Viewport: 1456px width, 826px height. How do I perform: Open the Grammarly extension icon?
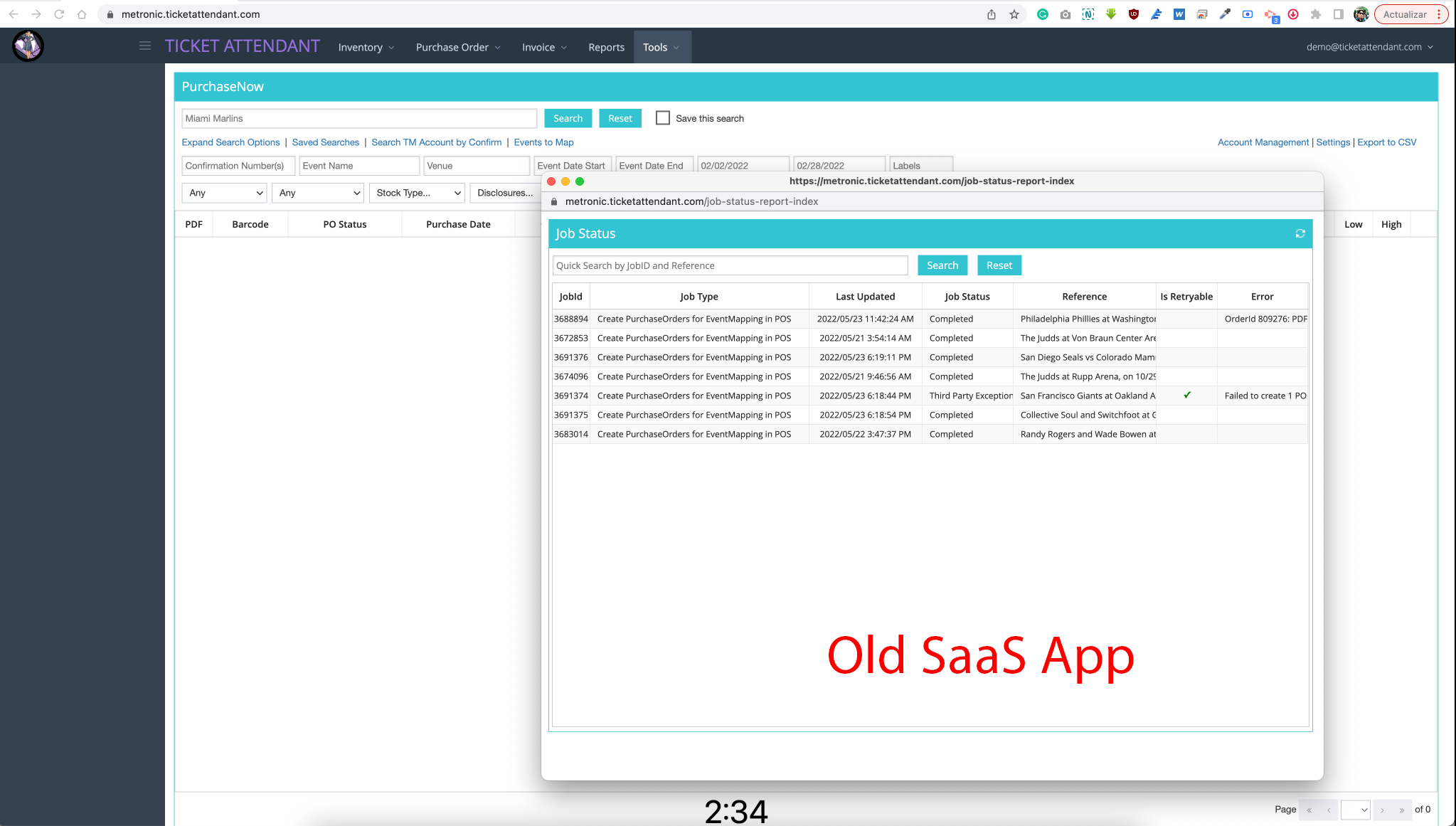click(x=1043, y=14)
